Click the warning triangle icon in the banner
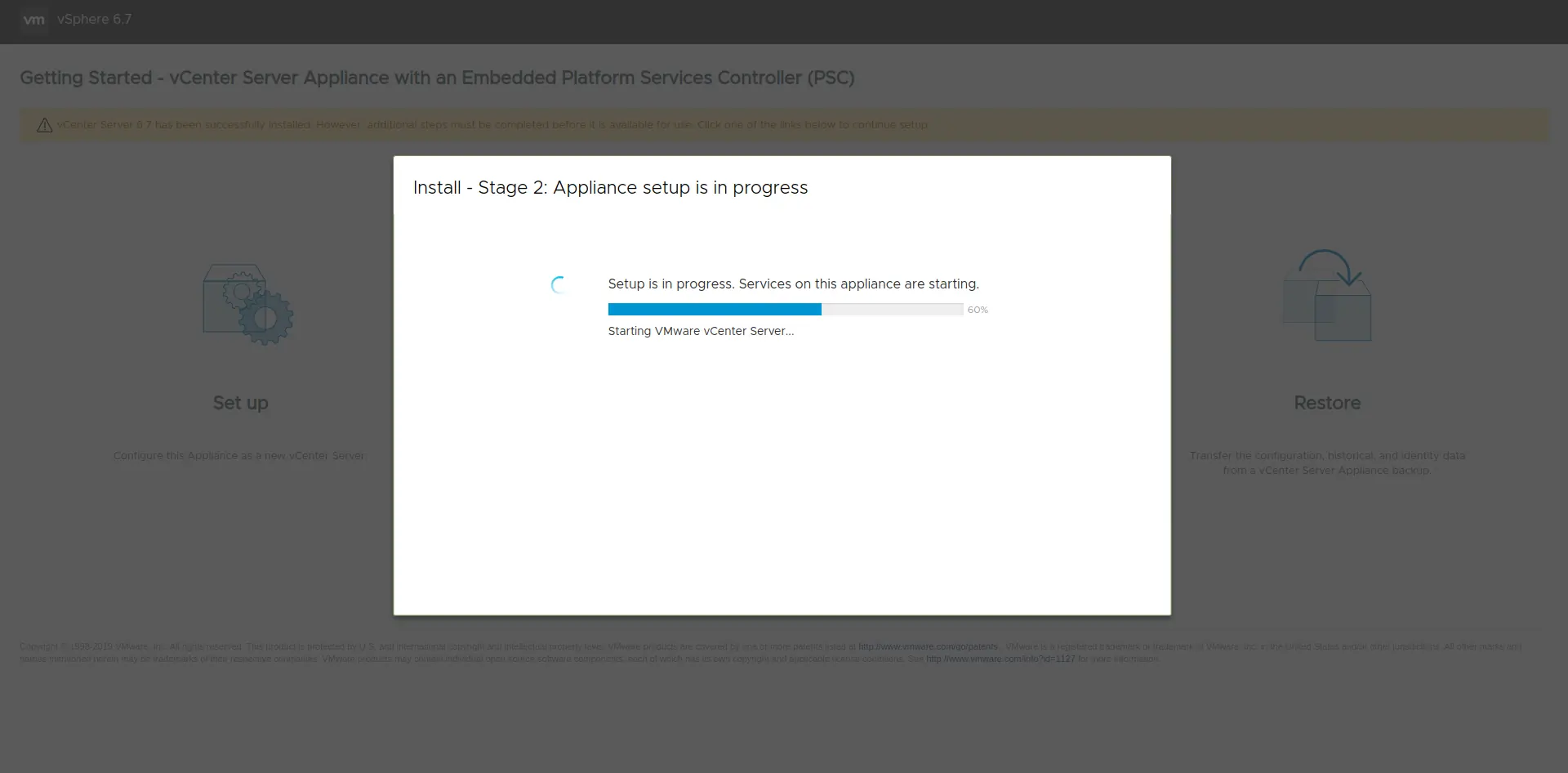This screenshot has height=773, width=1568. coord(44,125)
